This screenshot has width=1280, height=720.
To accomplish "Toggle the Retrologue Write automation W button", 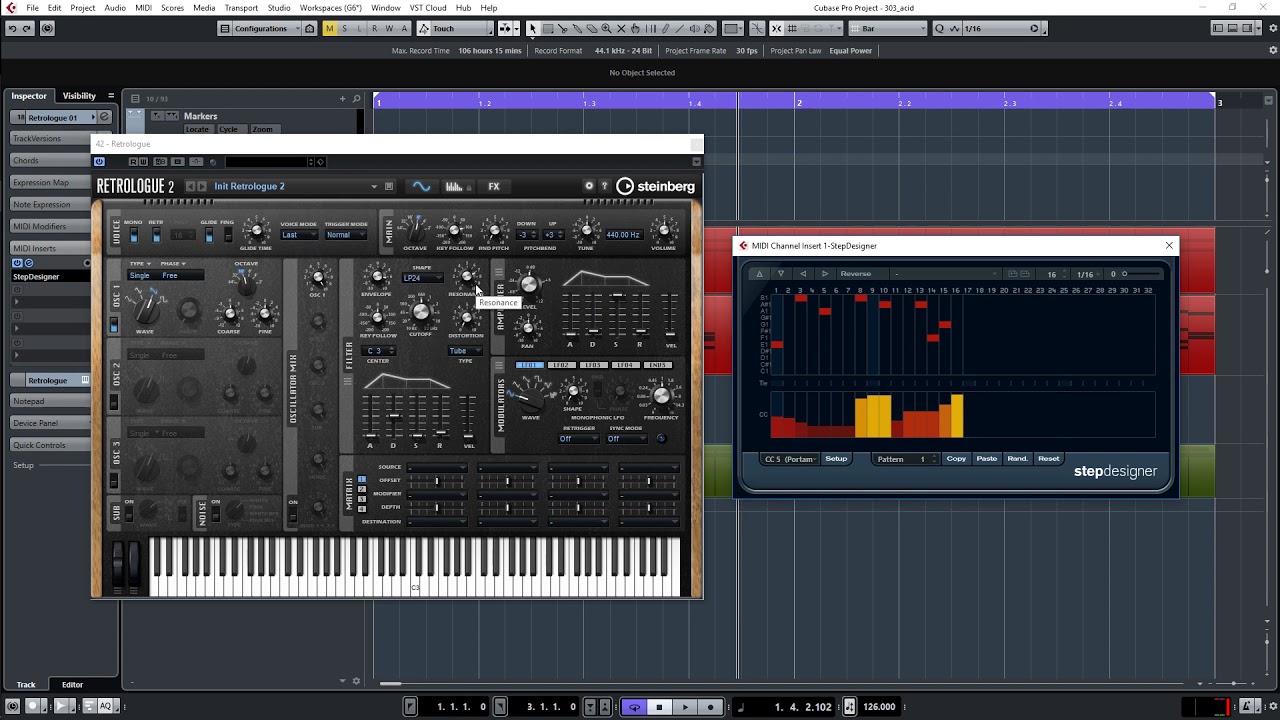I will tap(143, 162).
